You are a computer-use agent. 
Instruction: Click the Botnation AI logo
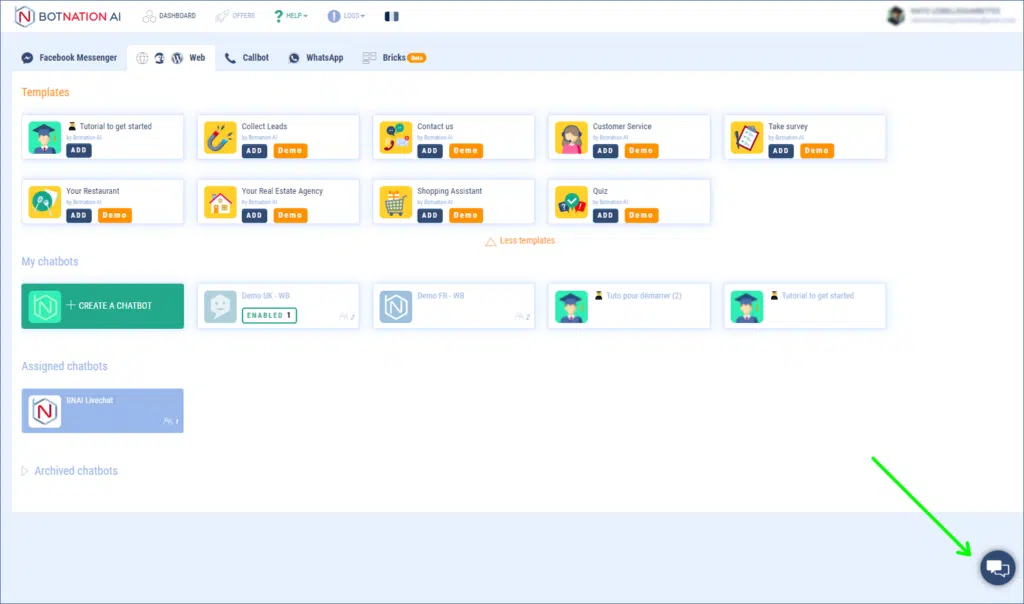click(70, 16)
